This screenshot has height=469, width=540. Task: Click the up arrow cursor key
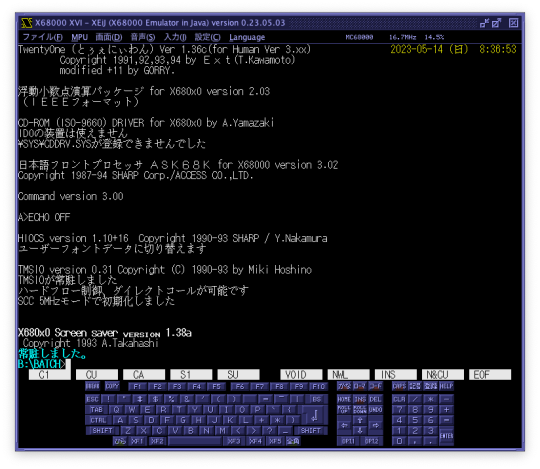coord(360,420)
